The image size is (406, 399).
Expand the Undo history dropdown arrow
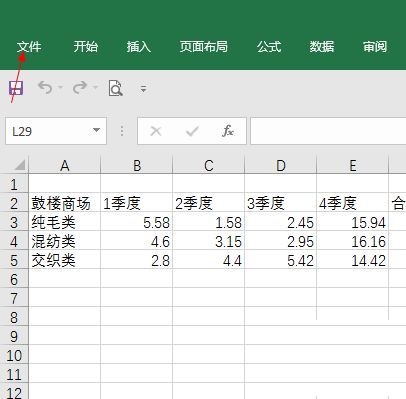60,88
